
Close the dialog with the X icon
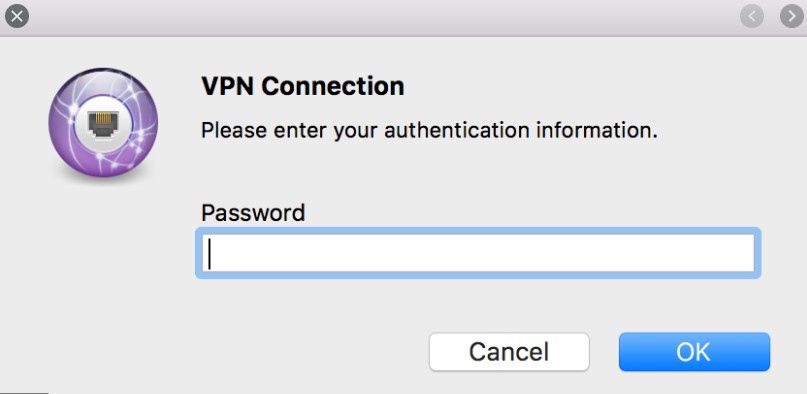[x=16, y=16]
